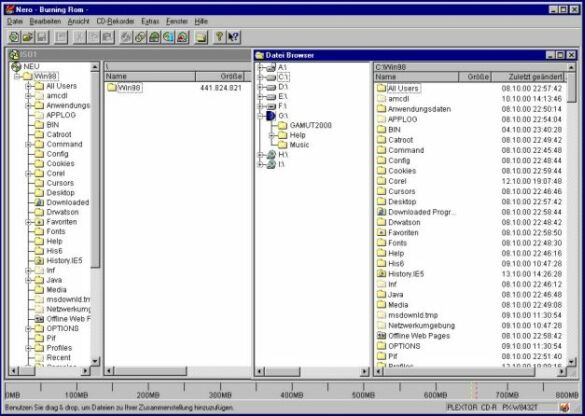Collapse the G:\ drive in Datei Browser
Viewport: 585px width, 416px height.
[260, 116]
